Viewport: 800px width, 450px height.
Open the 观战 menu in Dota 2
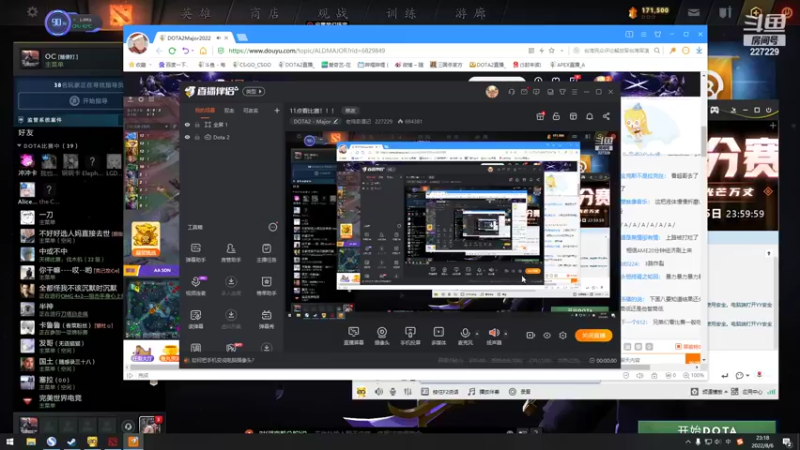(333, 13)
